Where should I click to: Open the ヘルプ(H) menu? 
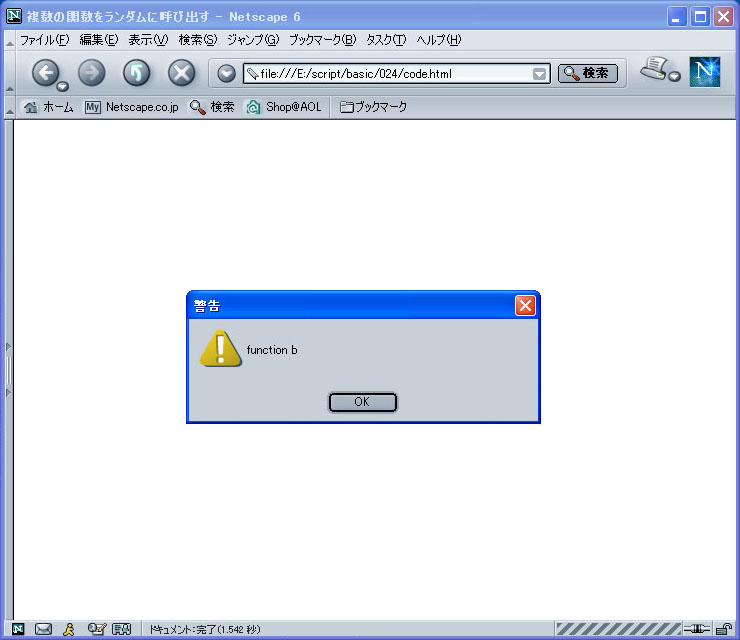(438, 40)
